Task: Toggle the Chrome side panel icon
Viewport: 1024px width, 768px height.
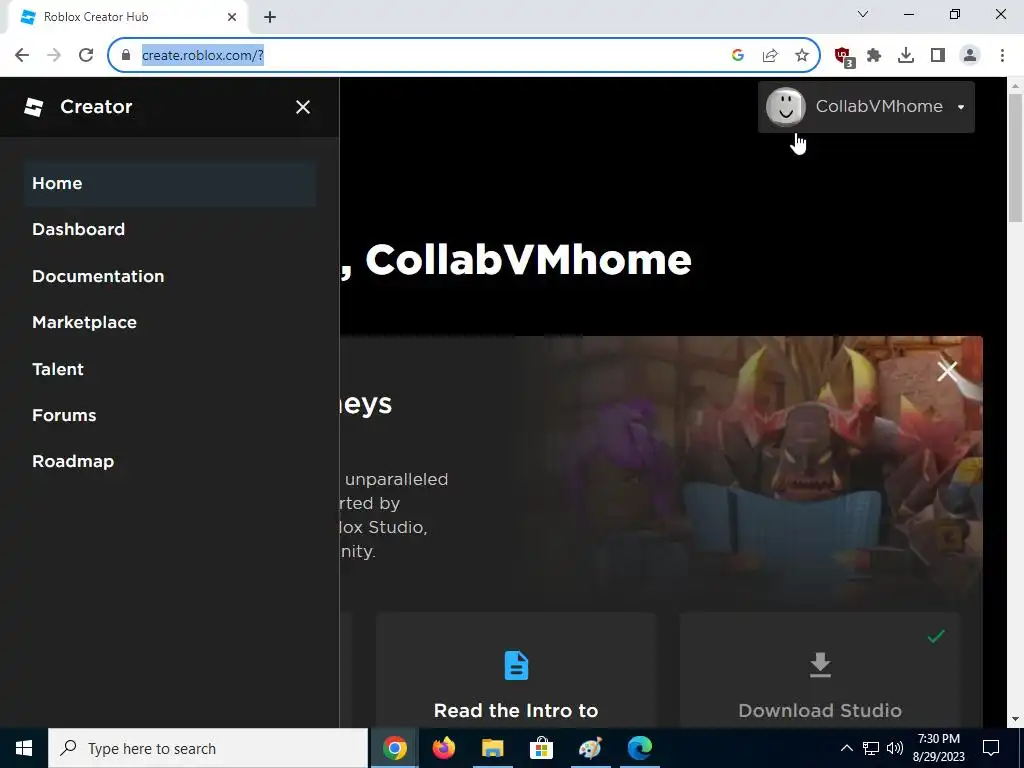Action: 938,56
